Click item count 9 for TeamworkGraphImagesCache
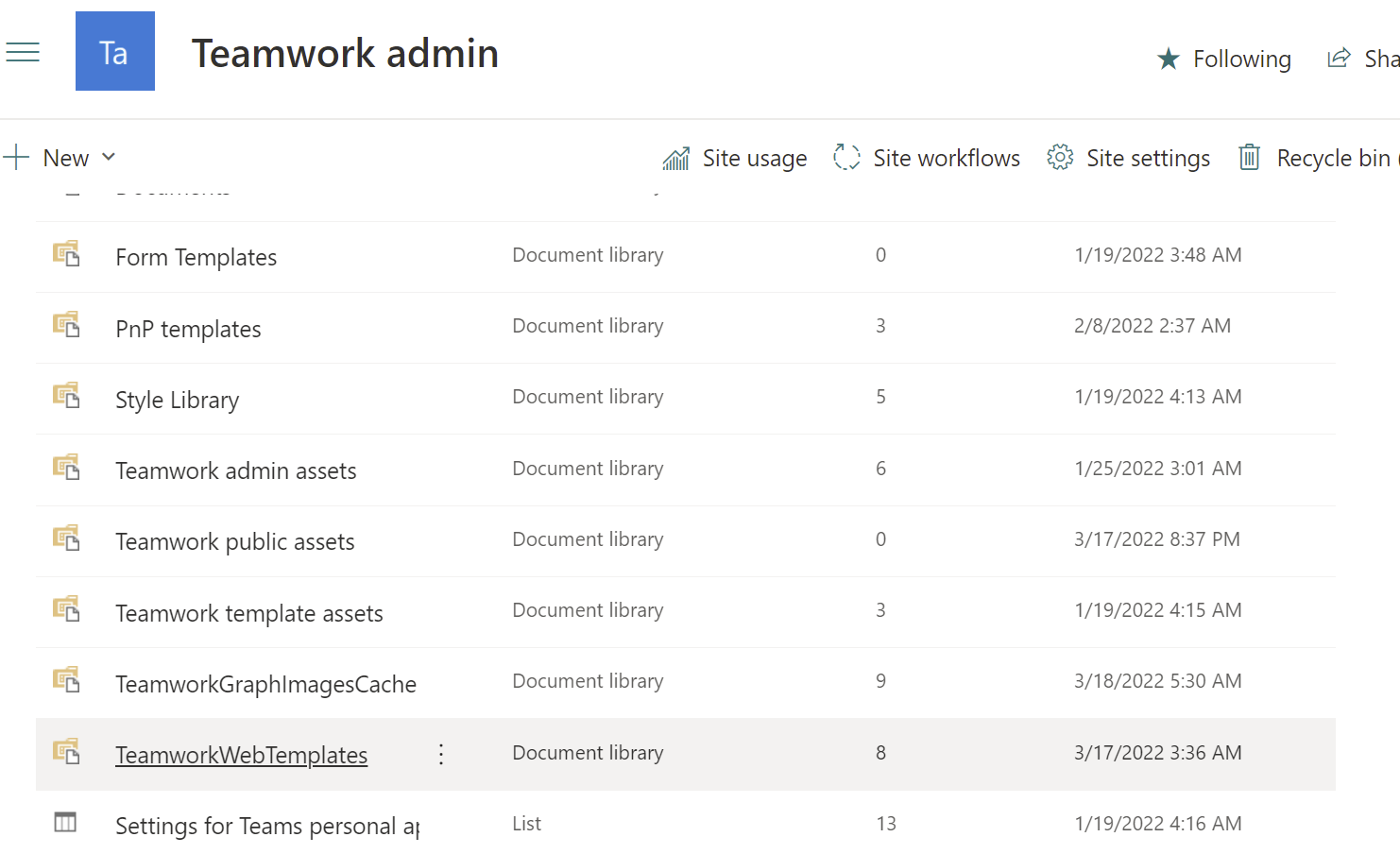This screenshot has height=854, width=1400. click(880, 681)
